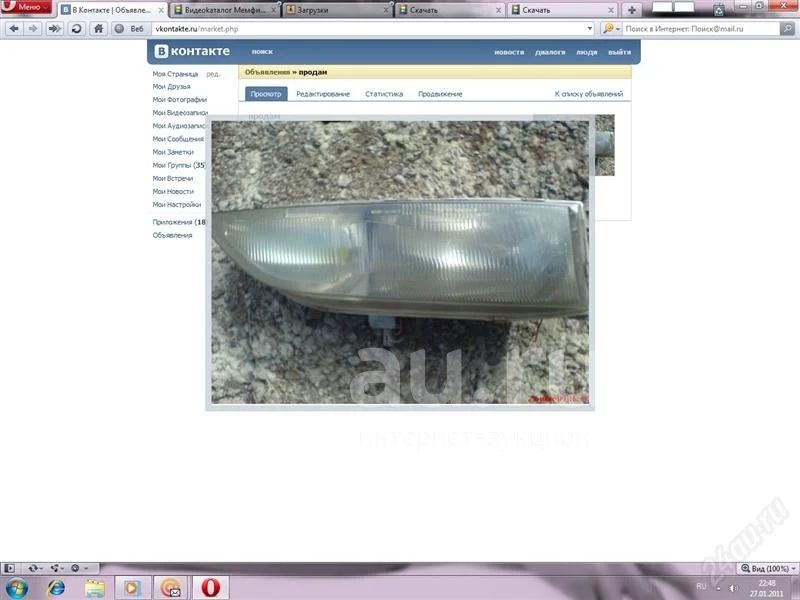Click Объявления in the breadcrumb header
This screenshot has height=600, width=800.
click(267, 72)
